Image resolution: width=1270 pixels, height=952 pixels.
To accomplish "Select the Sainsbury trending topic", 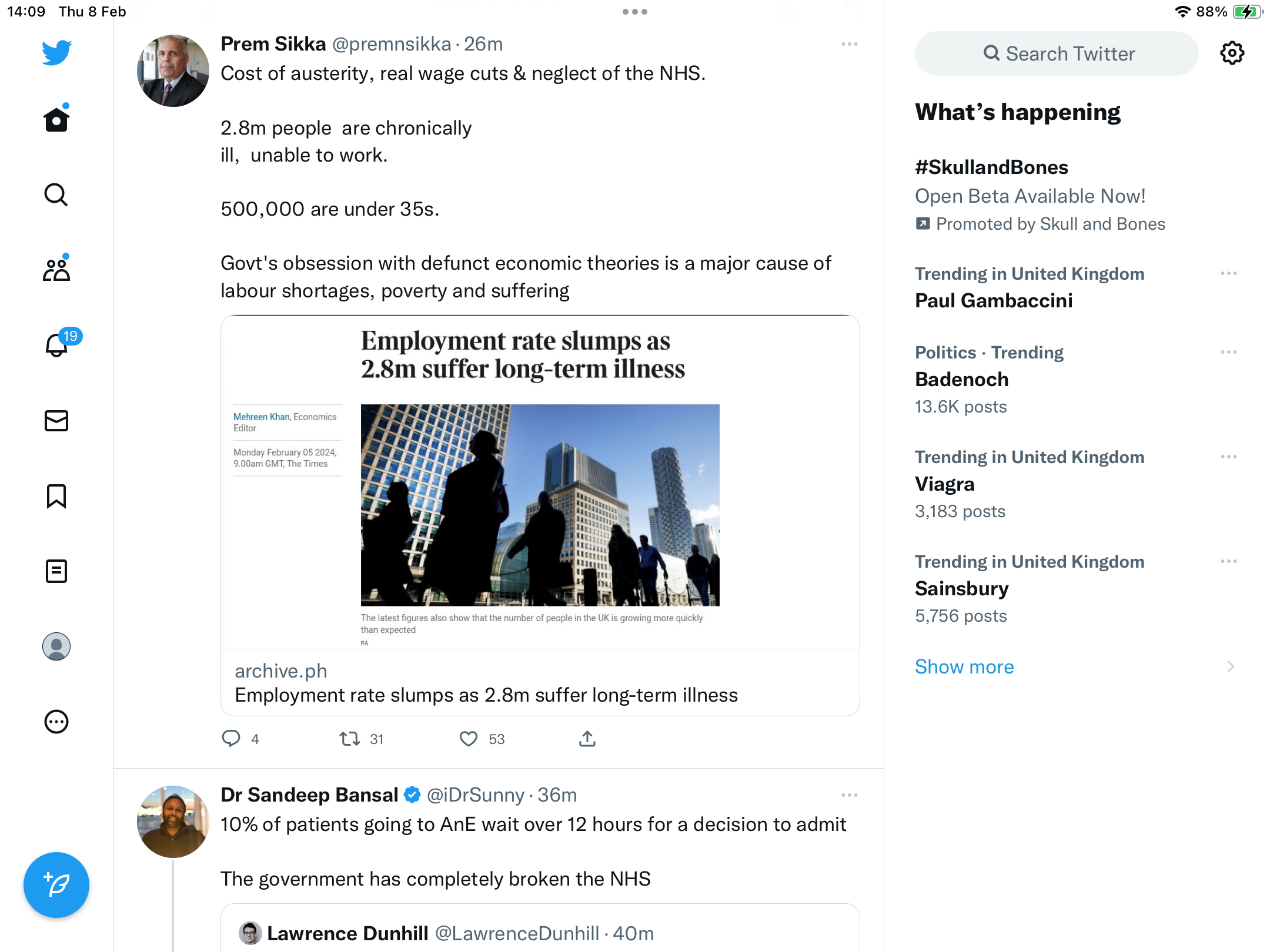I will click(x=1076, y=589).
